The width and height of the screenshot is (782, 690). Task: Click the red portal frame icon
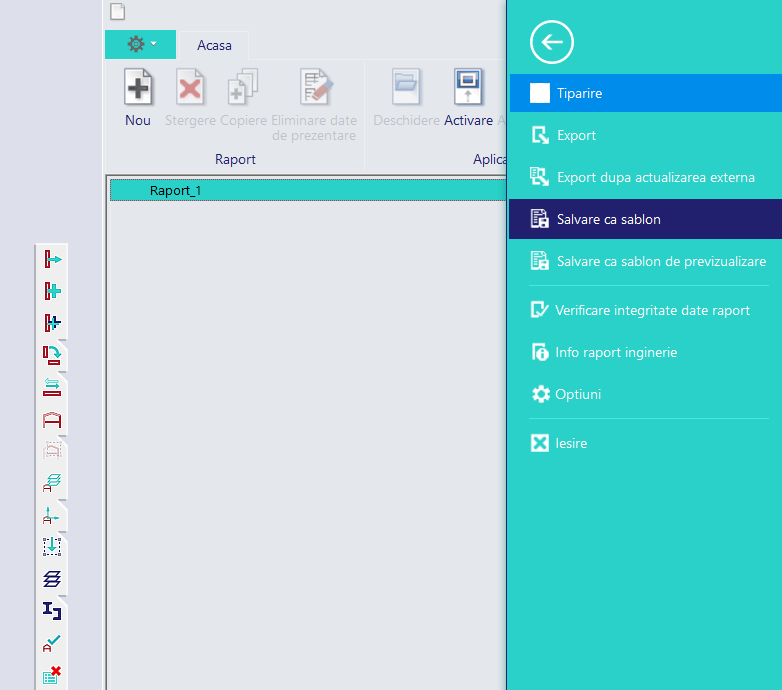coord(52,420)
